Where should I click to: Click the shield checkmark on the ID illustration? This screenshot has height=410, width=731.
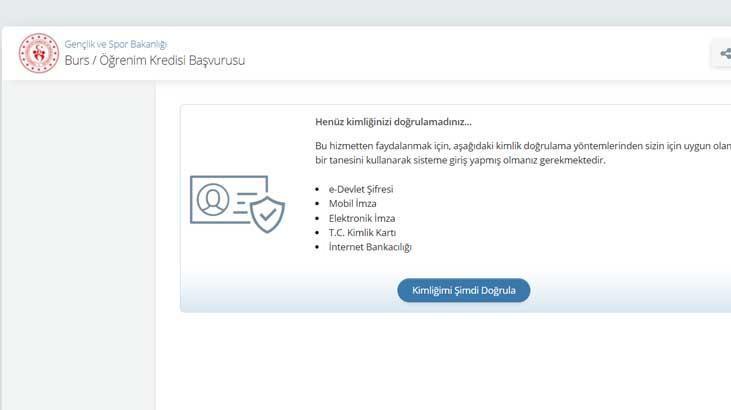click(267, 212)
